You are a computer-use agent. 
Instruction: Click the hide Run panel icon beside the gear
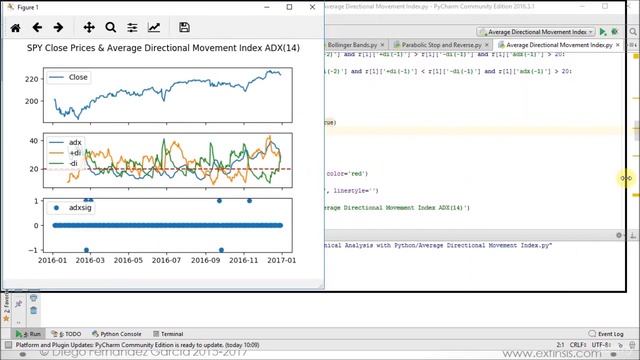click(633, 235)
